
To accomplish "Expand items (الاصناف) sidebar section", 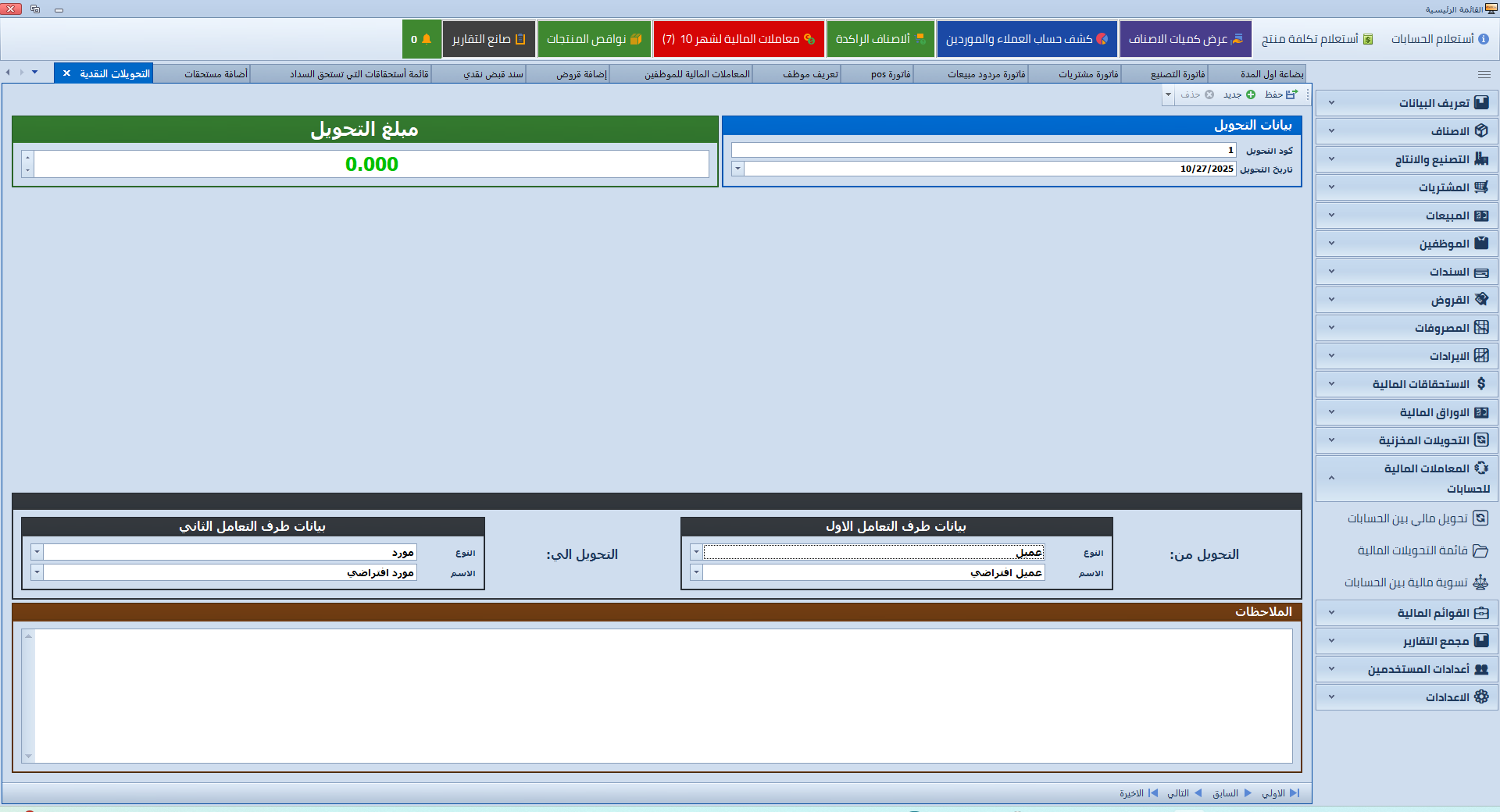I will tap(1406, 131).
